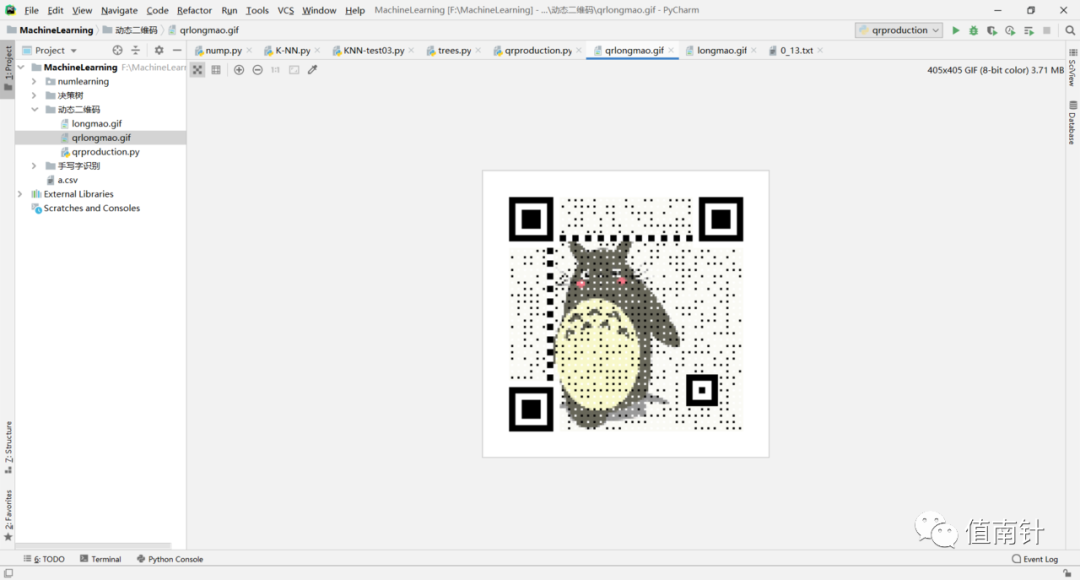
Task: Click the QR code image preview
Action: click(625, 314)
